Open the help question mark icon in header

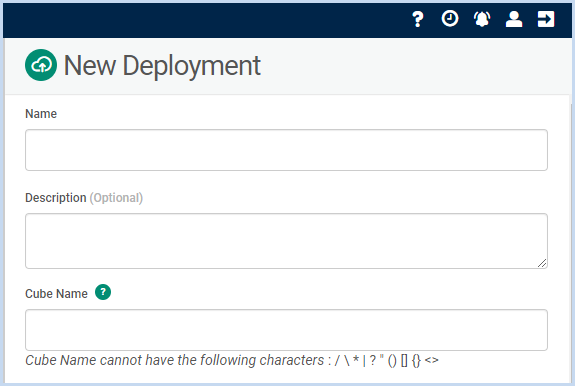[418, 19]
